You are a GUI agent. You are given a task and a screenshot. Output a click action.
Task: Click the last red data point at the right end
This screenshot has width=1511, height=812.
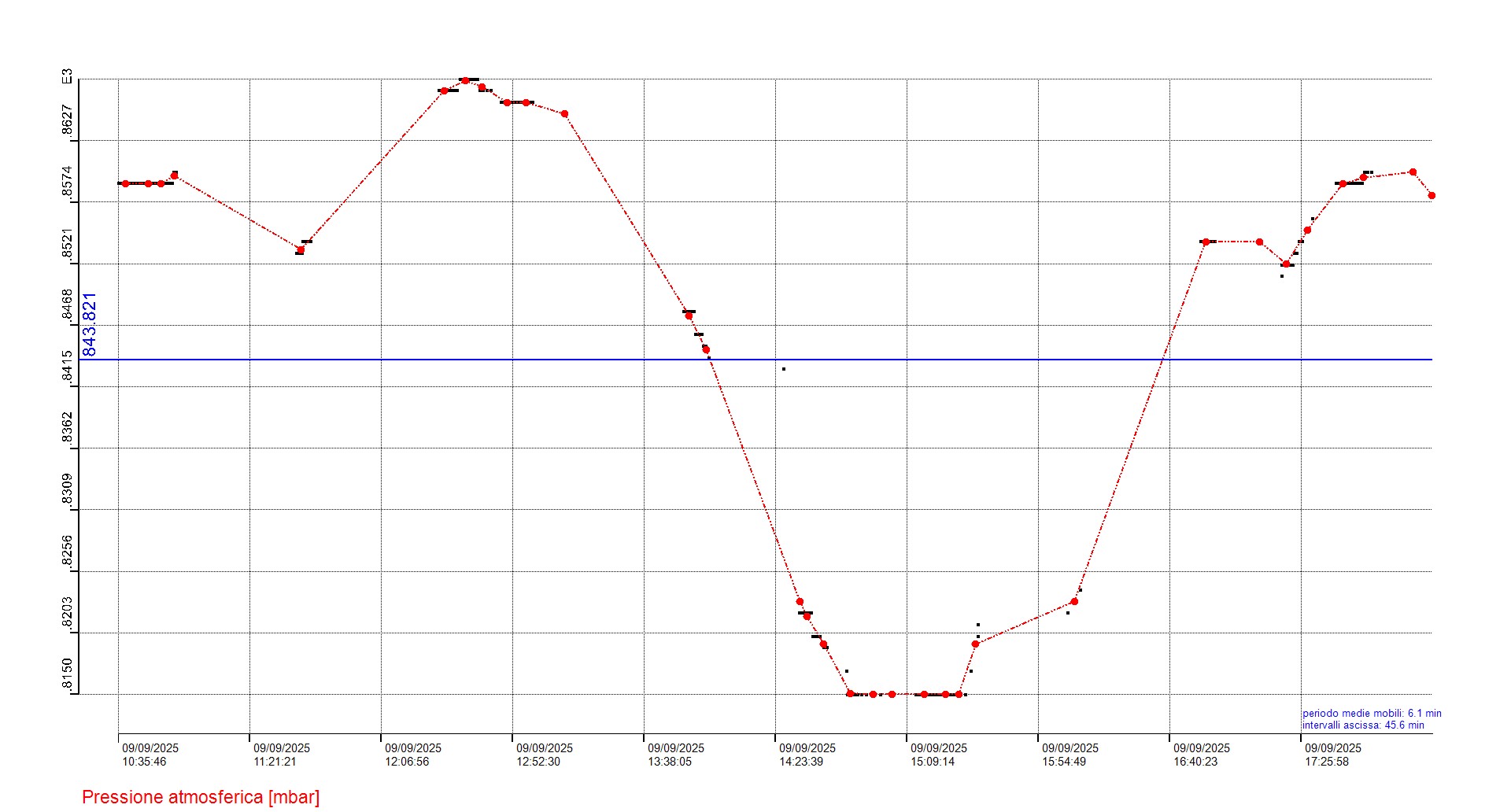pyautogui.click(x=1432, y=195)
